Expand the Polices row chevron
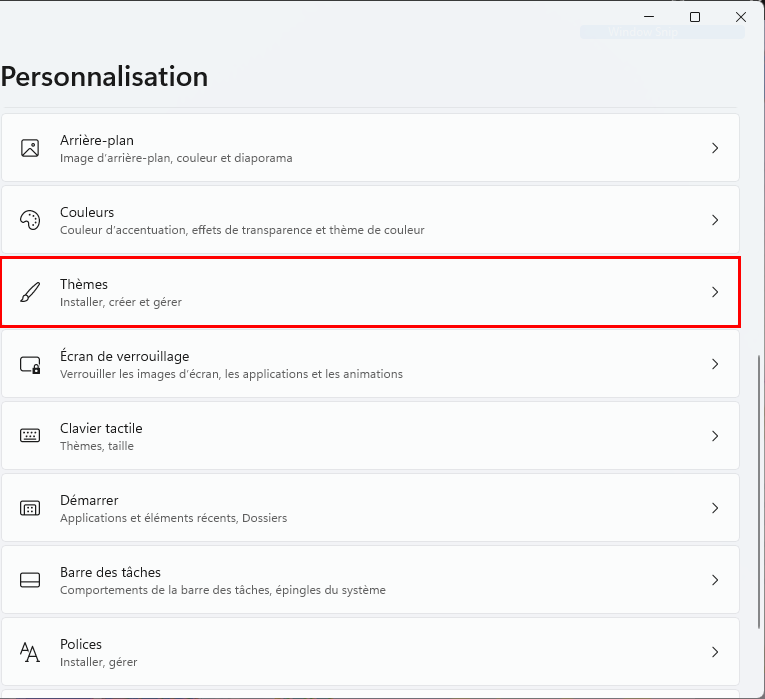The image size is (765, 699). coord(715,652)
